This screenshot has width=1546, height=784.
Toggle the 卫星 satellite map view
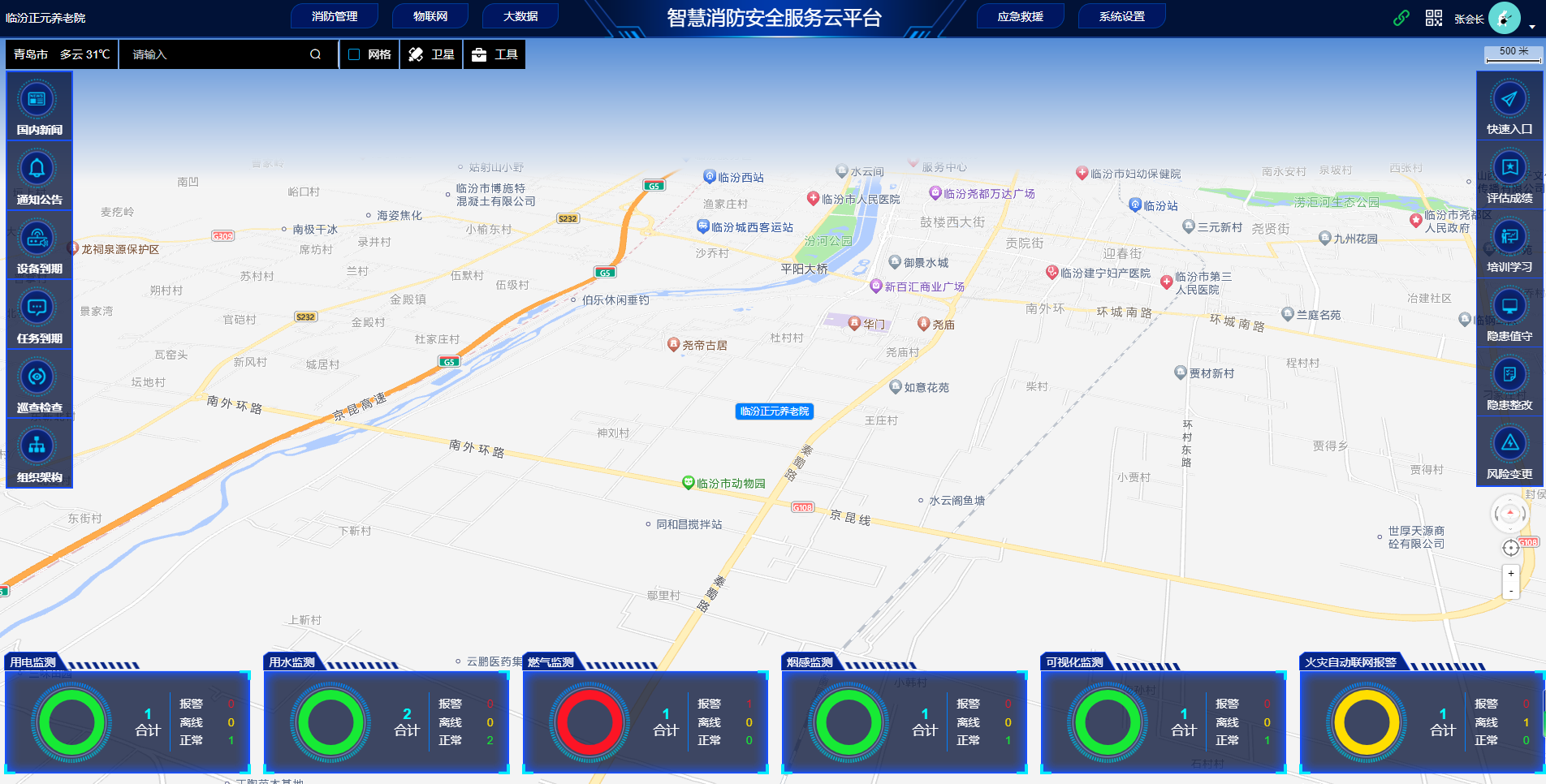click(431, 54)
